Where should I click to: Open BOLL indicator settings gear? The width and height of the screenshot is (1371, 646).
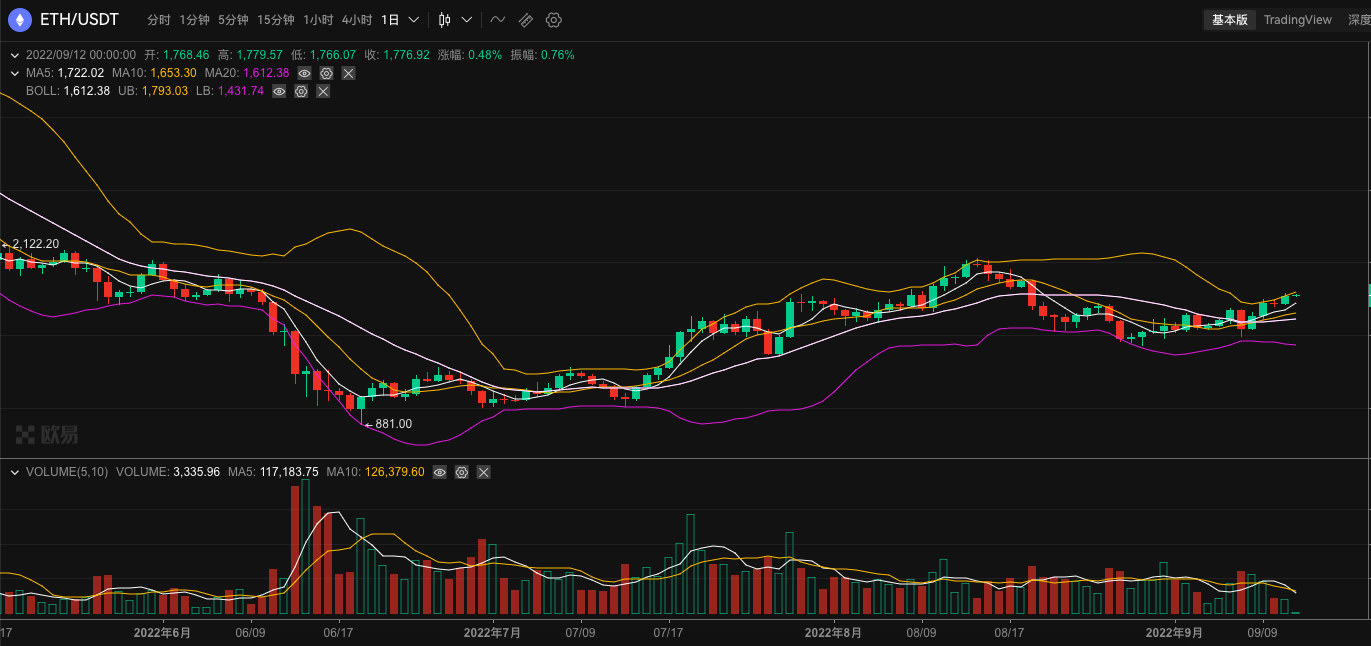tap(301, 91)
